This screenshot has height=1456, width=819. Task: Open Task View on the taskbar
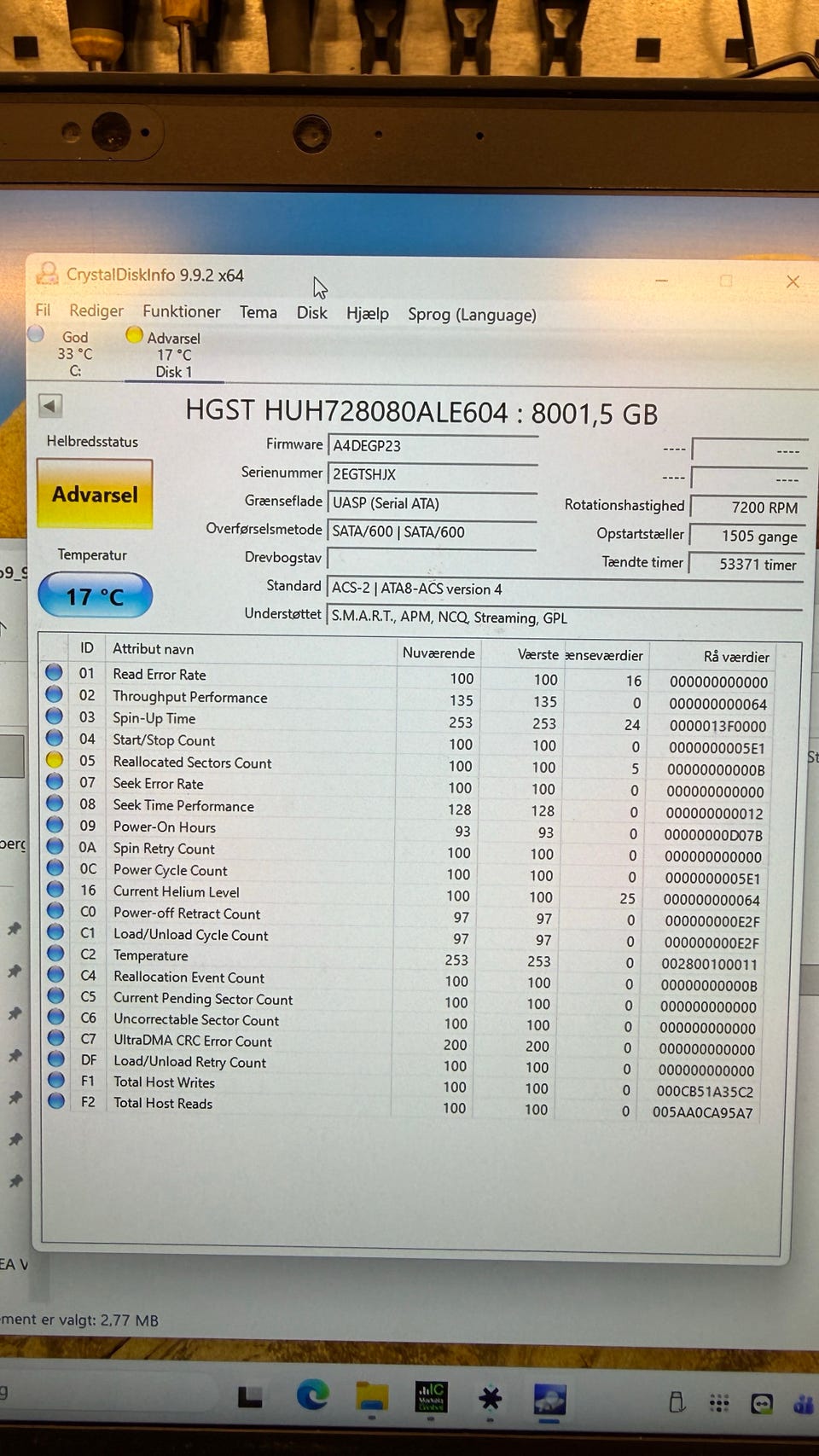(x=250, y=1396)
